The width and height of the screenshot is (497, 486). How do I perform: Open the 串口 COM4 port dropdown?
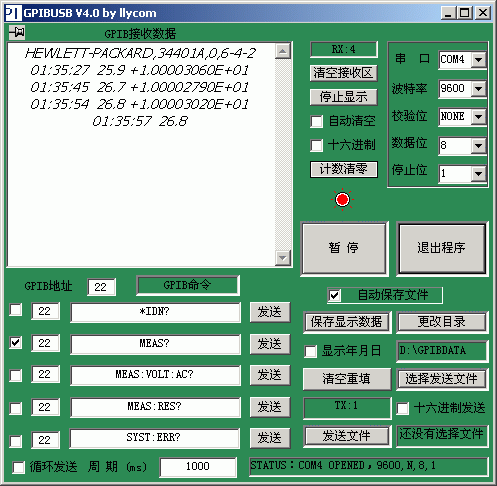[479, 60]
